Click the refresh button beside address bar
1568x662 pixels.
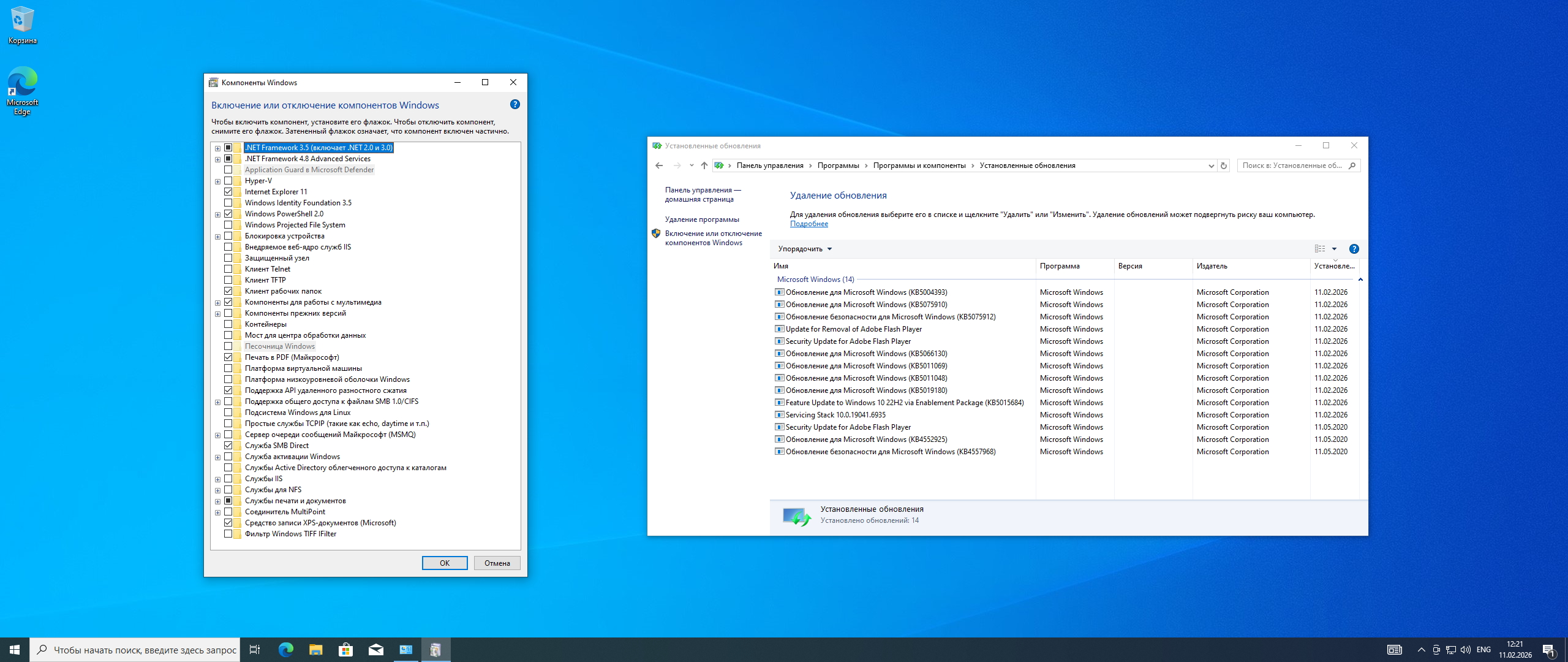(x=1224, y=165)
